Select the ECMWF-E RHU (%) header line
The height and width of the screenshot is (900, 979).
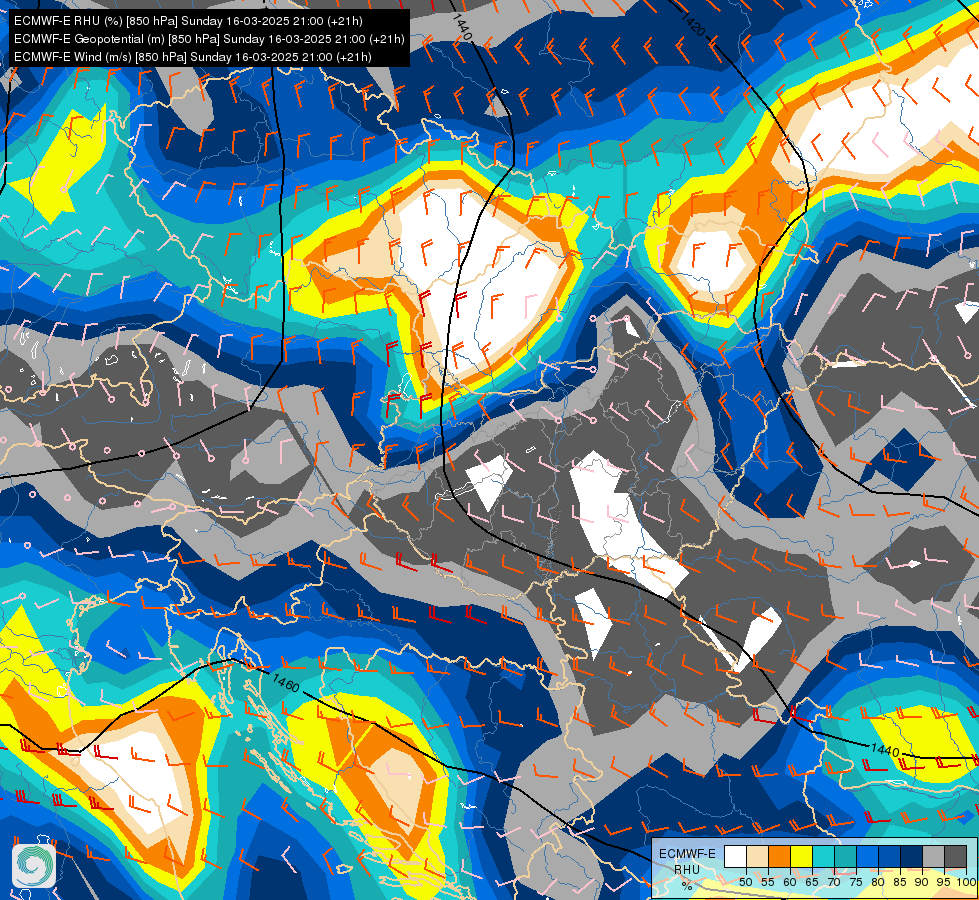pyautogui.click(x=188, y=21)
